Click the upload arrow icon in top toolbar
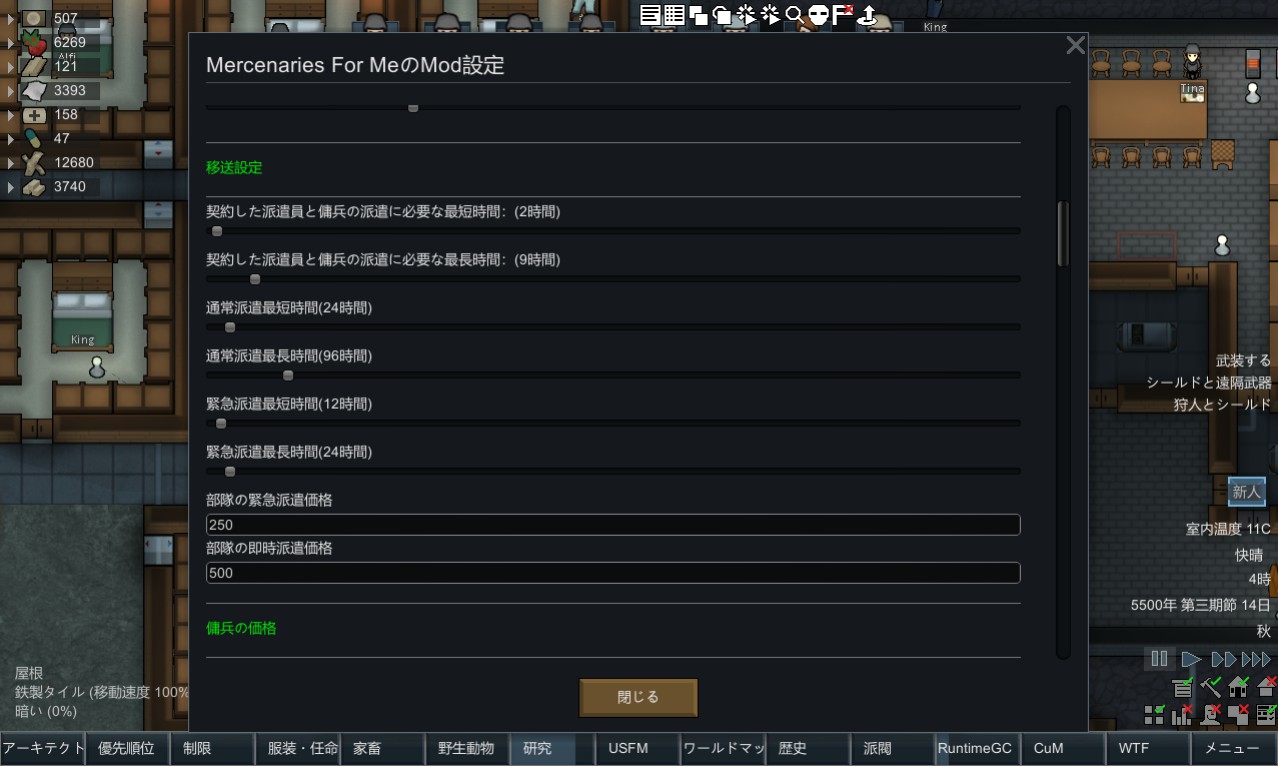 click(867, 14)
